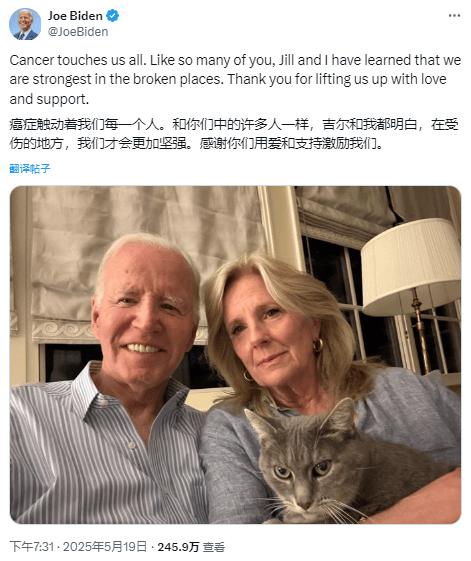Click the Chinese translation starting with 癌症触动着
The image size is (471, 561).
[234, 134]
